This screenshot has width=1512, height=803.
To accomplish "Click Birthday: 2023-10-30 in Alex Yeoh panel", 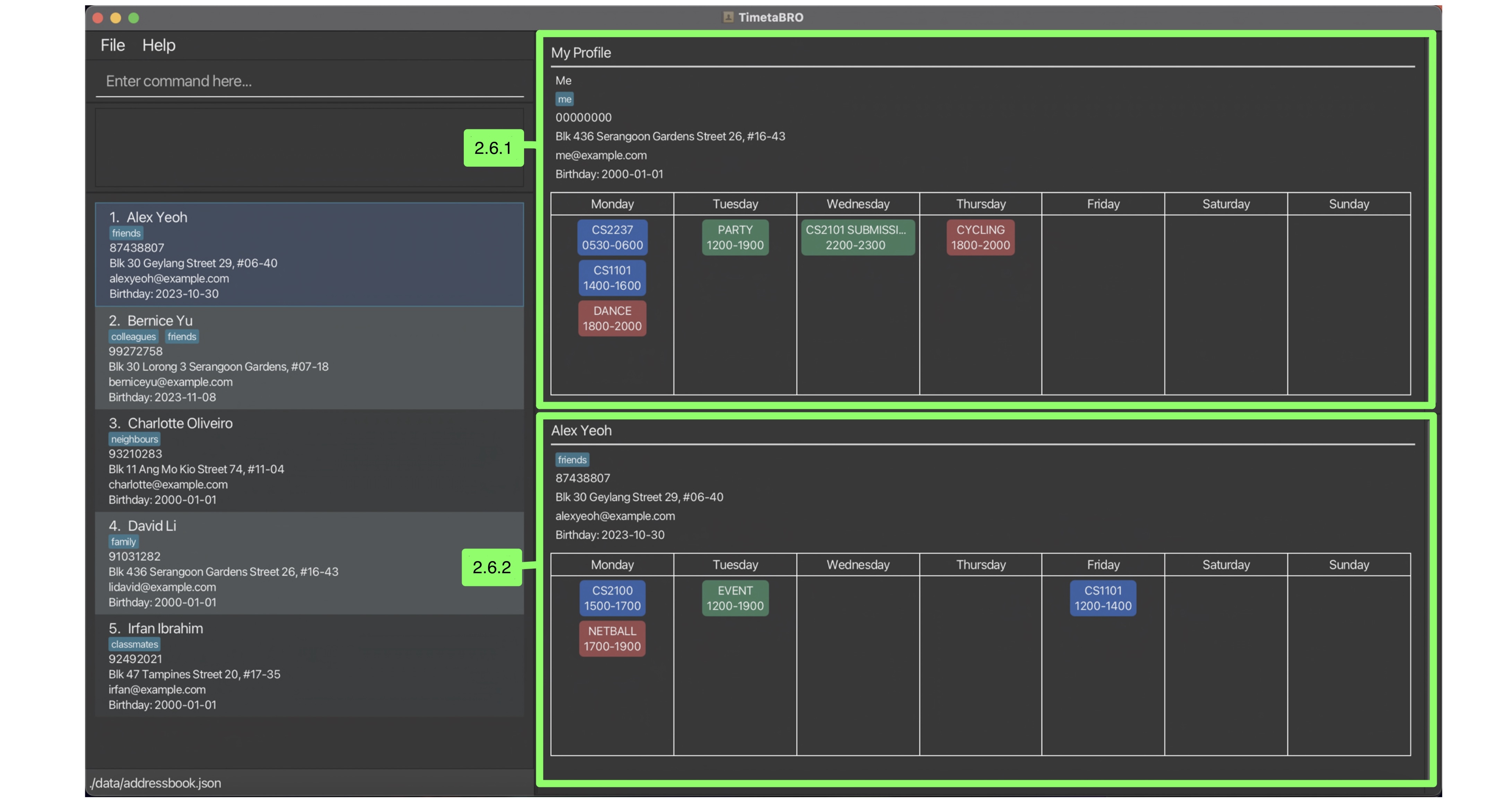I will tap(610, 535).
